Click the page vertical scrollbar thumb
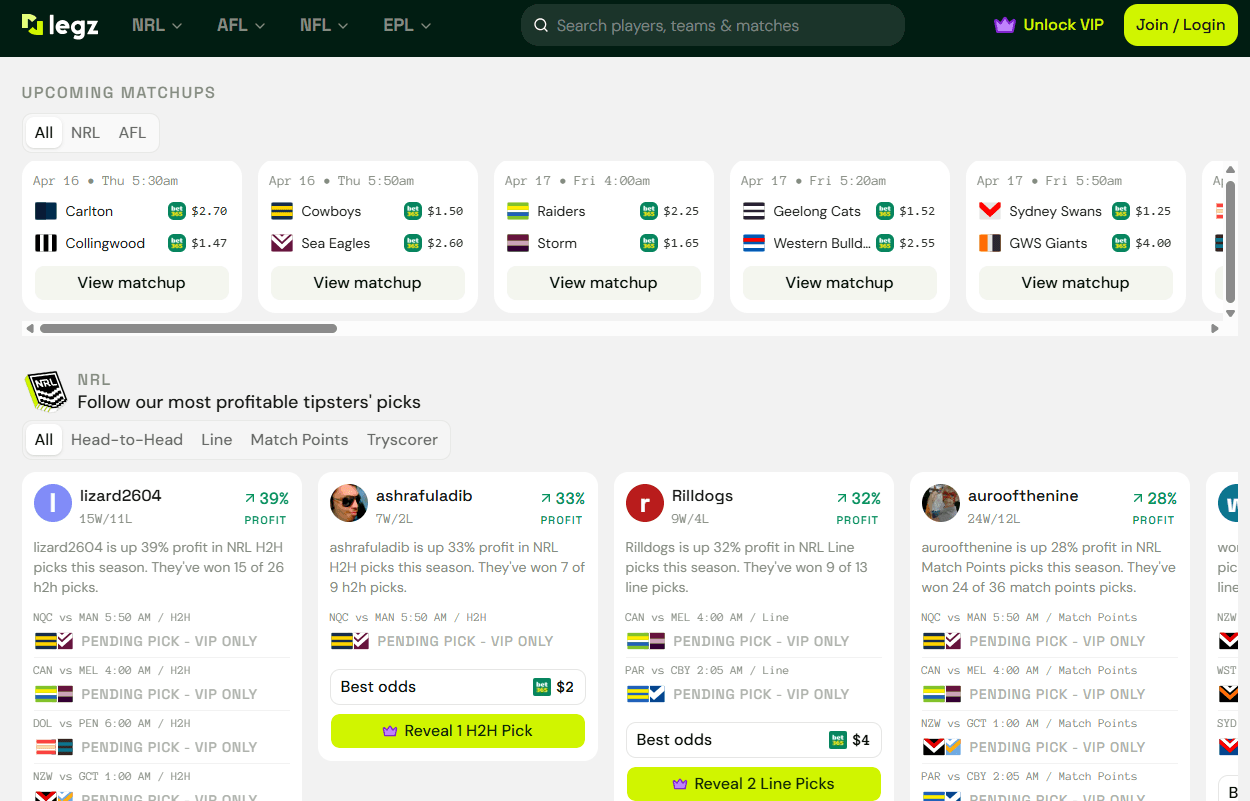 [x=1231, y=241]
